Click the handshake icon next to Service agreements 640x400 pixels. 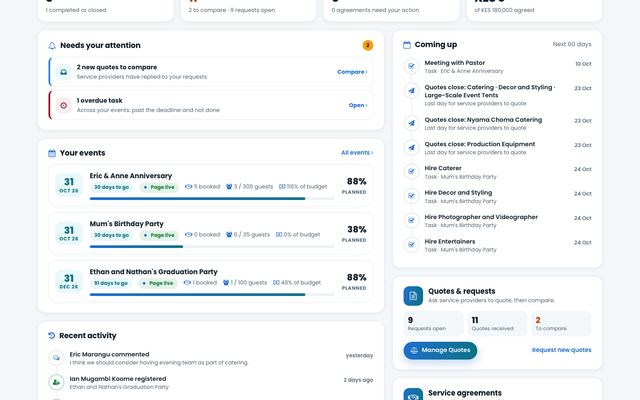pos(413,395)
